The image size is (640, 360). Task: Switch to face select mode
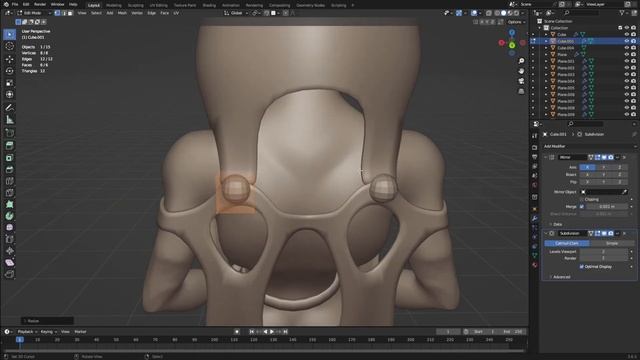[70, 13]
